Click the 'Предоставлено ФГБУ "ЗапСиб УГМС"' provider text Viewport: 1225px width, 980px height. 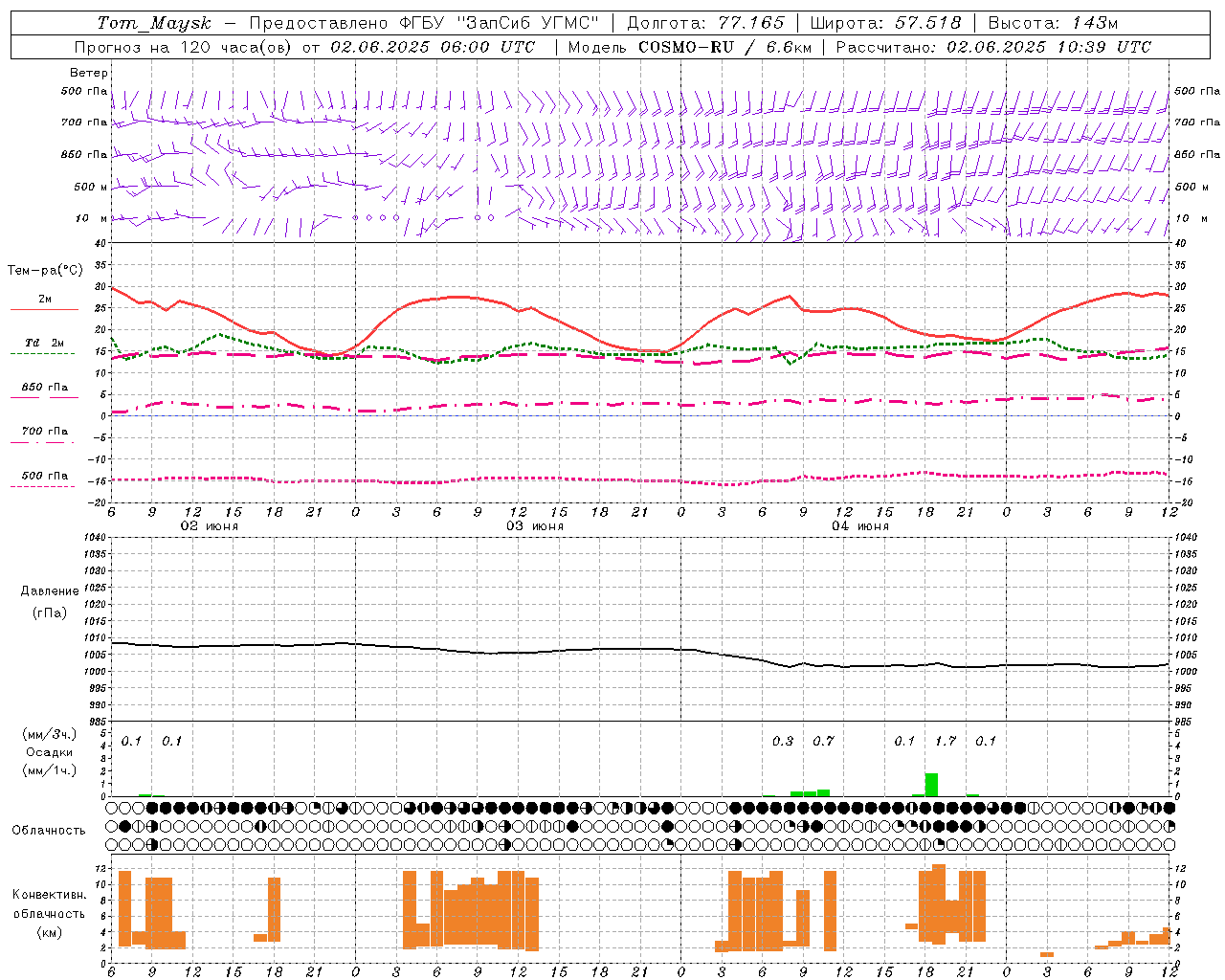[424, 23]
